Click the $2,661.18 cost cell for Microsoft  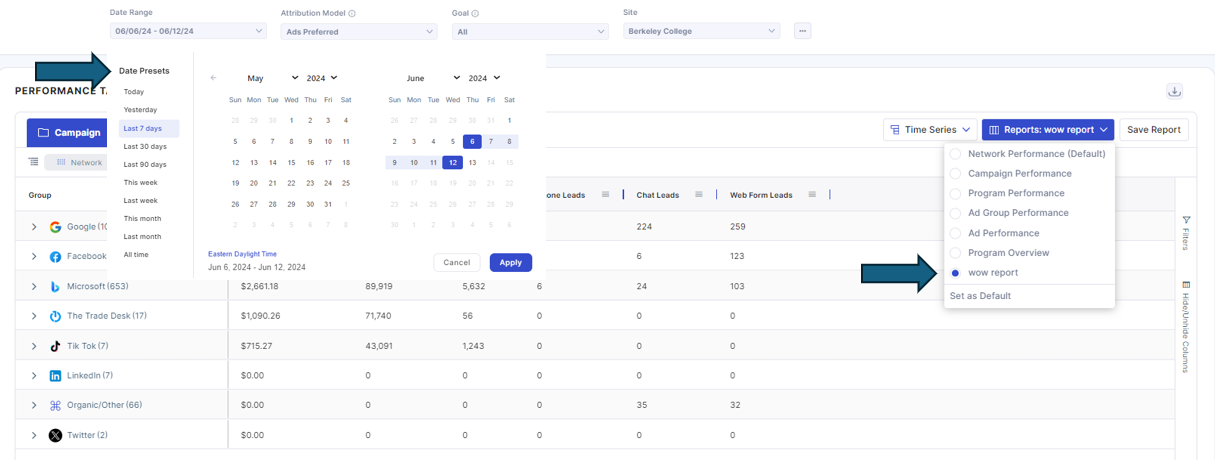click(x=260, y=287)
